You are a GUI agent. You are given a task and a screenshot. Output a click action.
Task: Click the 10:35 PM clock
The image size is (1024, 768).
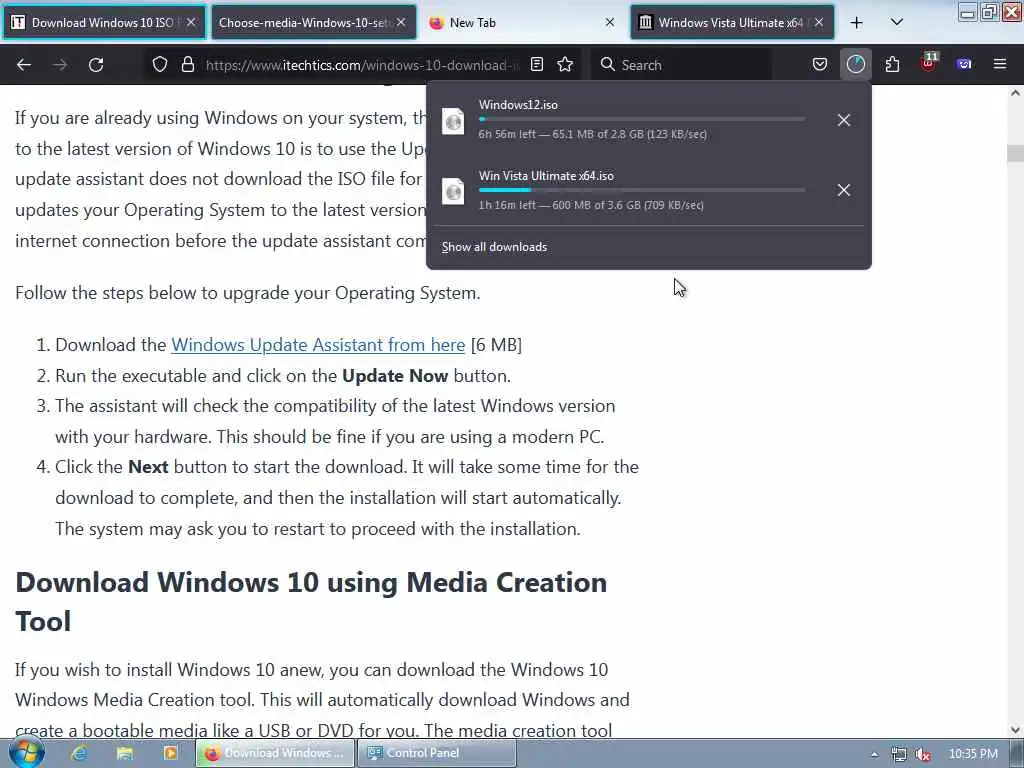pos(973,754)
